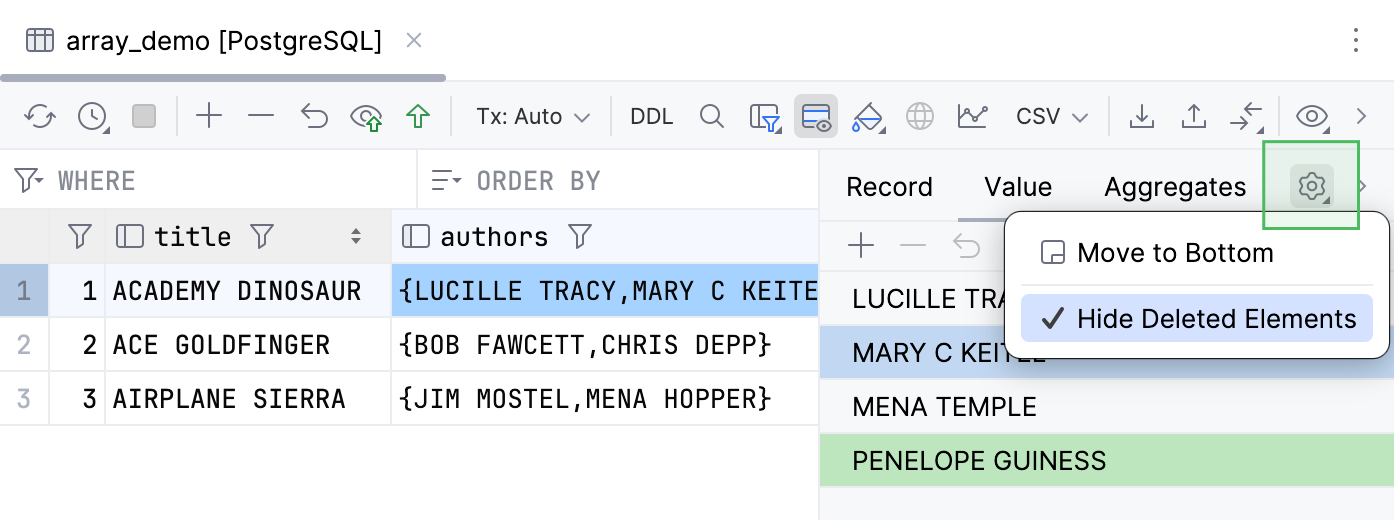Click the search magnifier icon
The height and width of the screenshot is (520, 1394).
tap(711, 117)
